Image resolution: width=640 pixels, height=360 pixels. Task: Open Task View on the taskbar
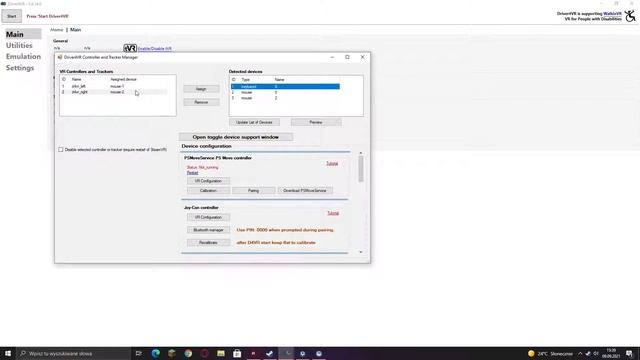138,353
